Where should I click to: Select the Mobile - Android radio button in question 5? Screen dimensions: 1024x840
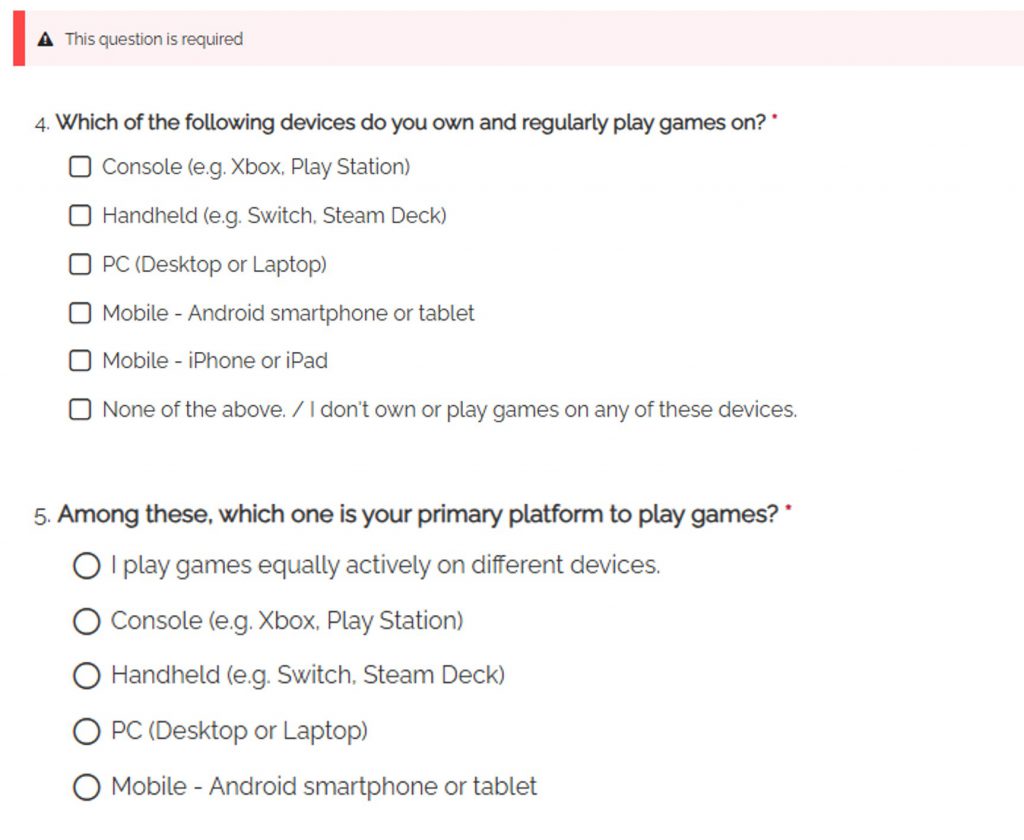pyautogui.click(x=87, y=787)
